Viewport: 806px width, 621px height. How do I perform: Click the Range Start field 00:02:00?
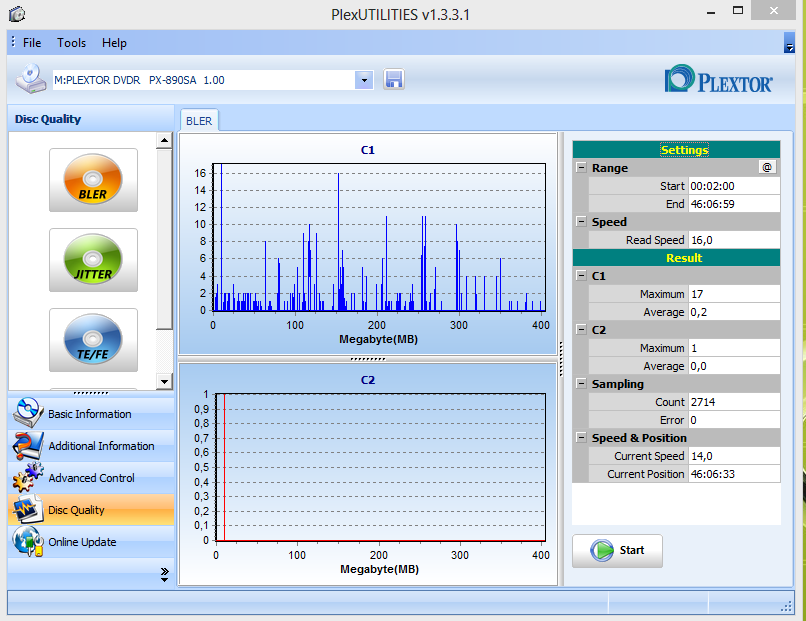pyautogui.click(x=734, y=186)
